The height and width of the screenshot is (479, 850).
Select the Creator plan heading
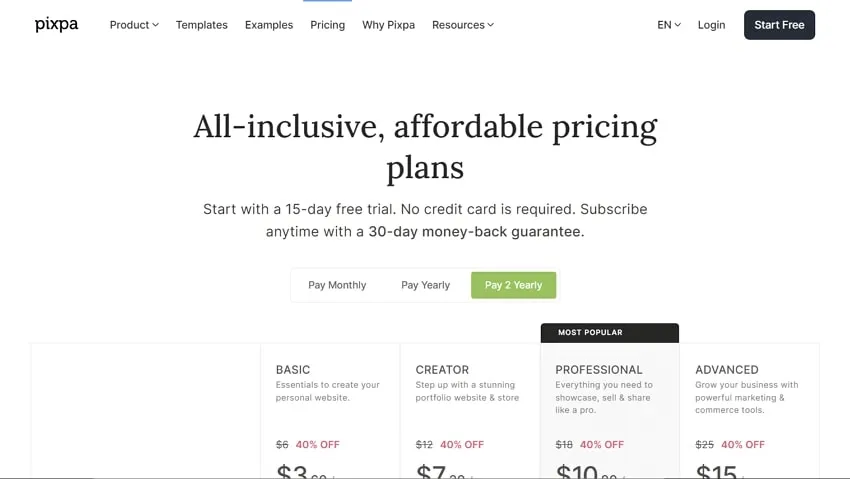(442, 370)
